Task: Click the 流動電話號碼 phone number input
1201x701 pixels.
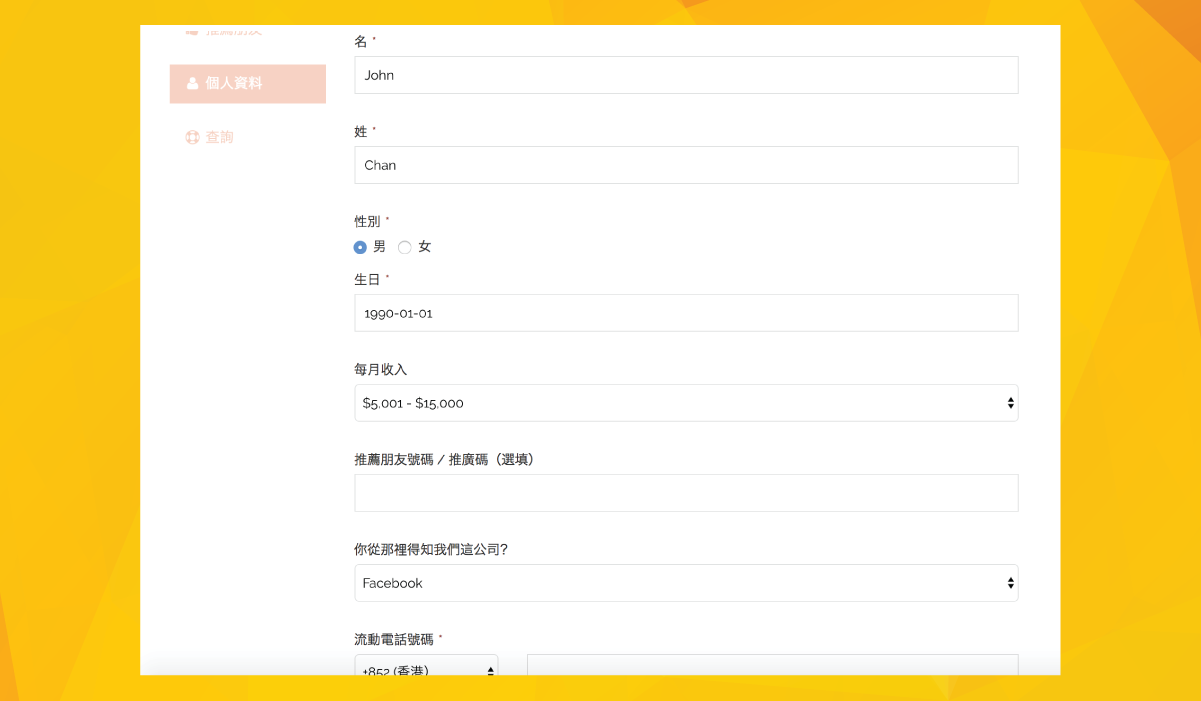Action: 771,666
